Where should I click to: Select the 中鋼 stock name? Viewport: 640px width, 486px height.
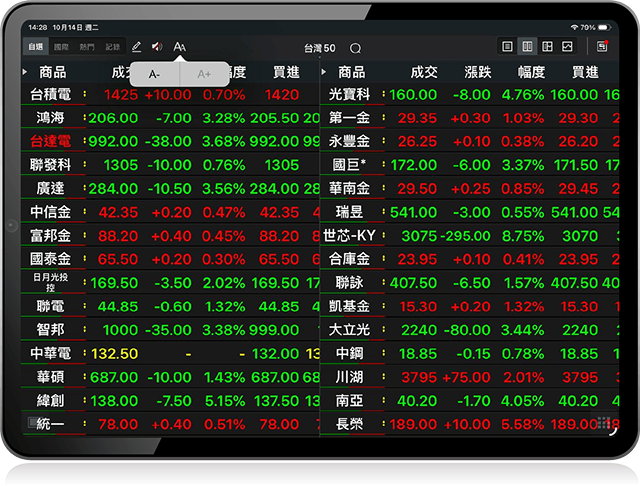[349, 353]
